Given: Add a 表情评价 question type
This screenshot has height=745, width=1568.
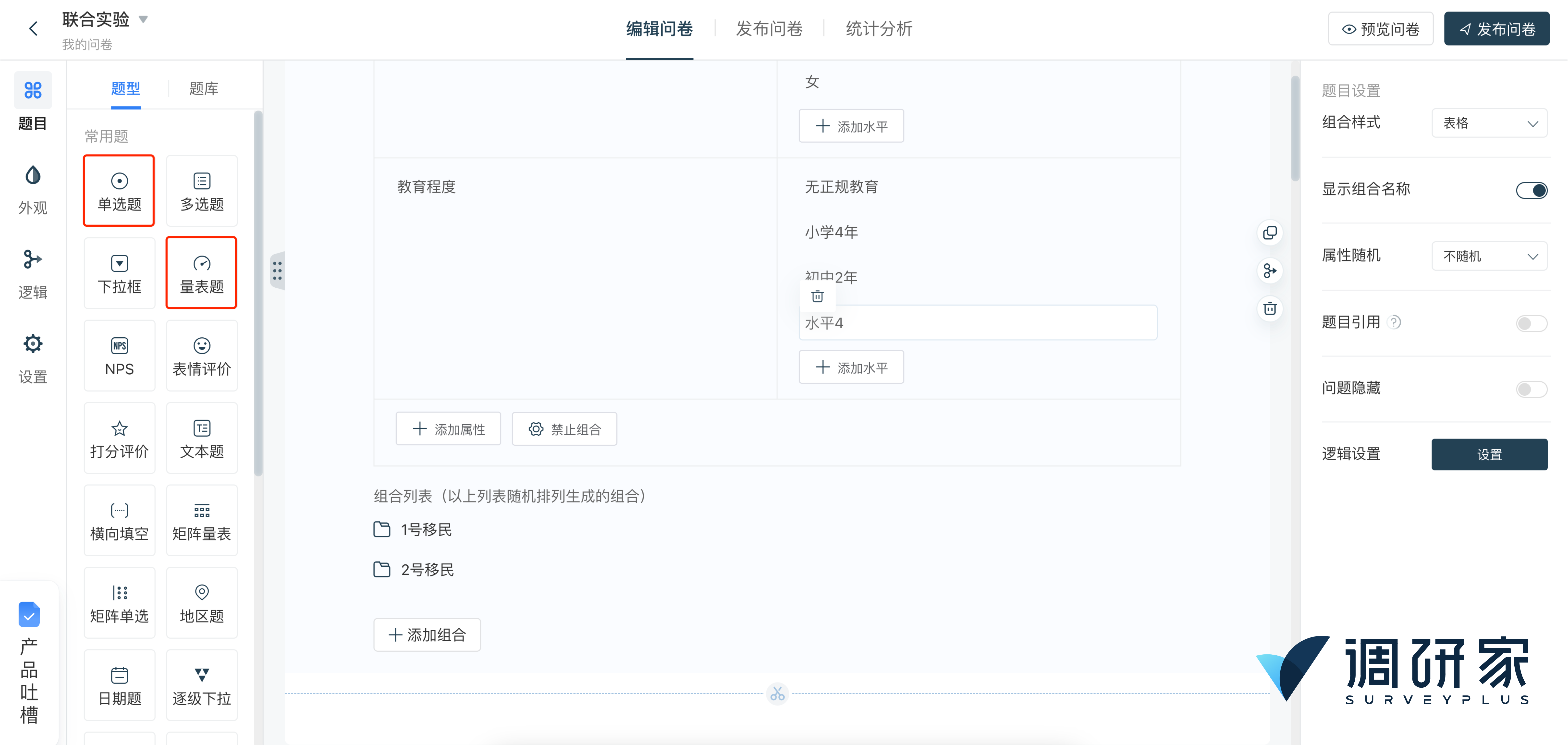Looking at the screenshot, I should tap(202, 355).
